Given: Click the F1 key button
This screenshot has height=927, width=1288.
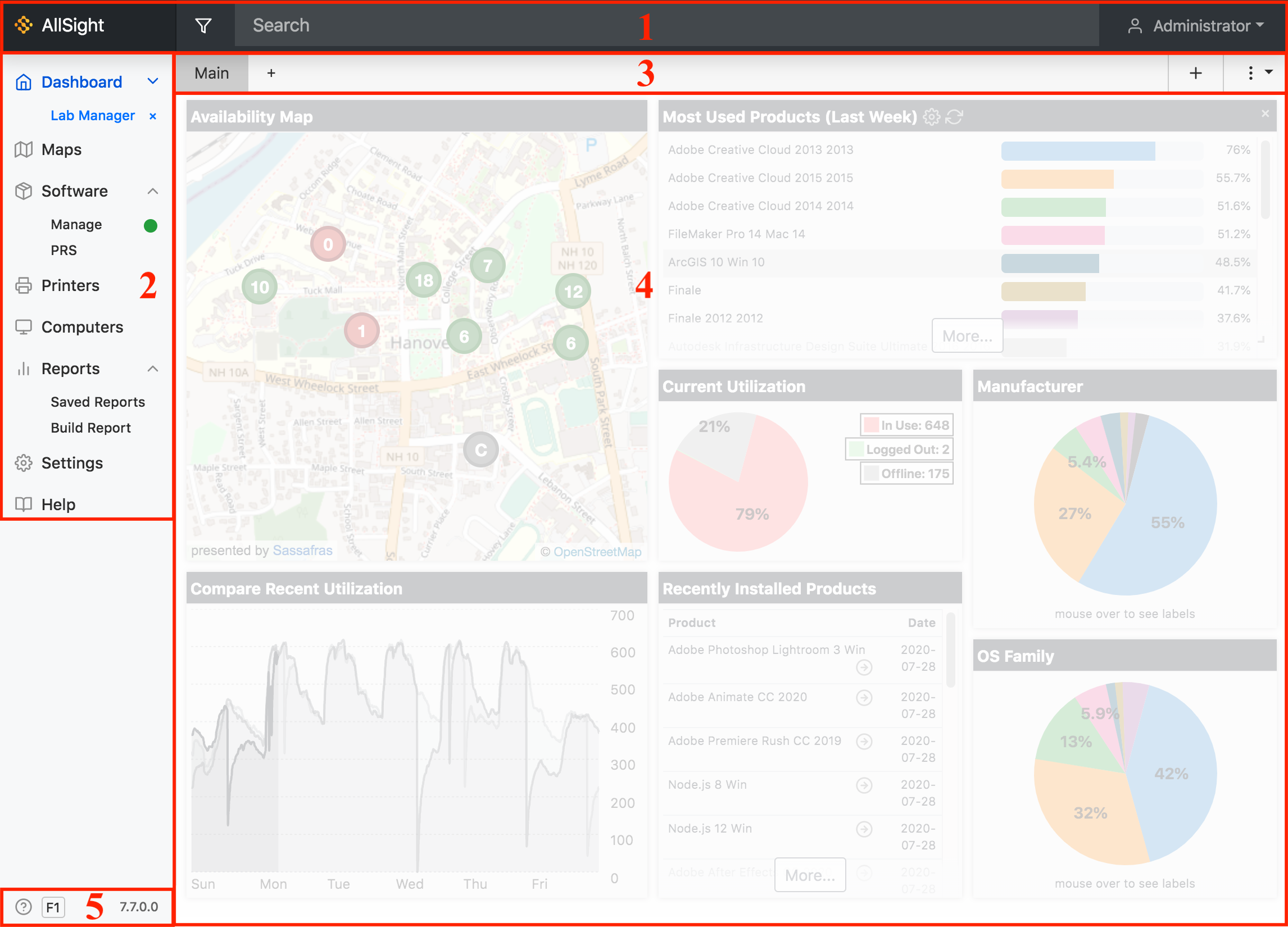Looking at the screenshot, I should click(53, 907).
